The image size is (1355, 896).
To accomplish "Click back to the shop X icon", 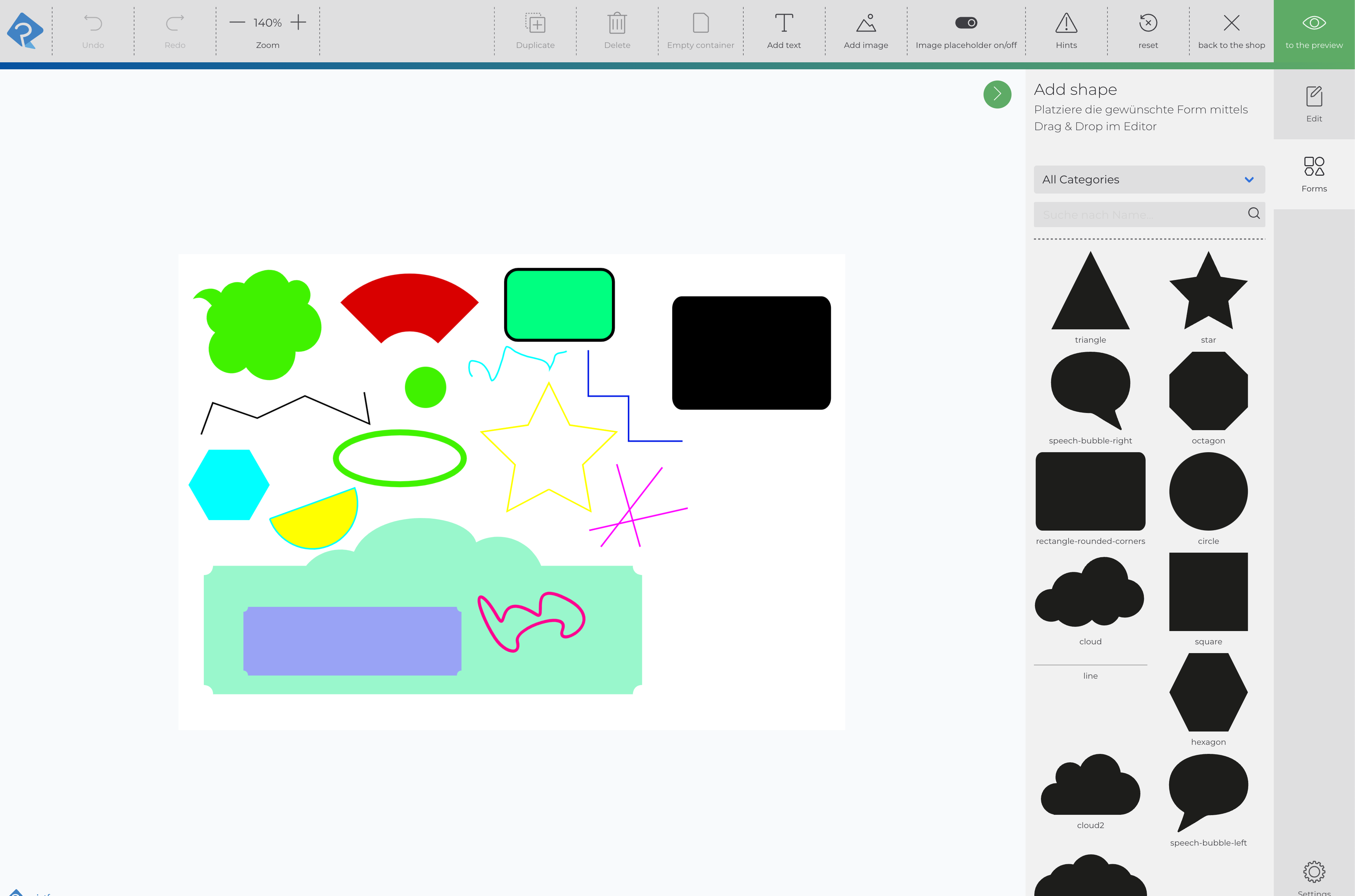I will [1231, 23].
